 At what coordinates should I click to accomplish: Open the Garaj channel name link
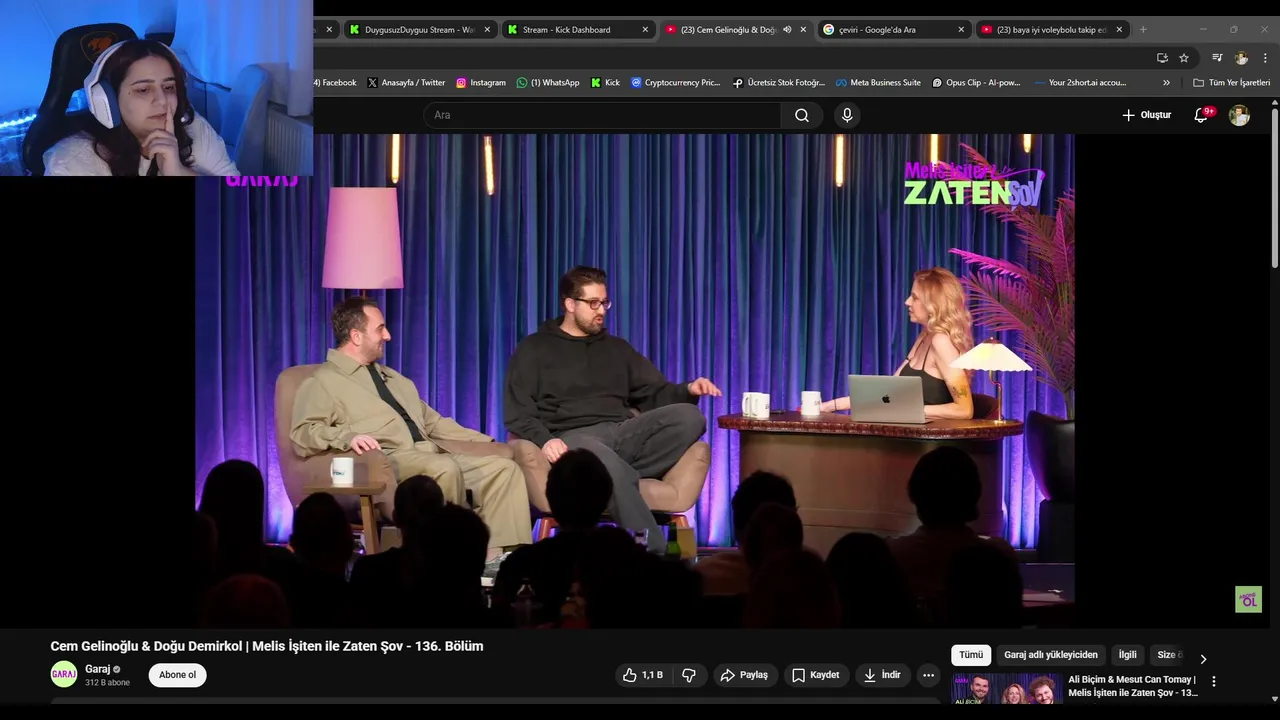[97, 669]
